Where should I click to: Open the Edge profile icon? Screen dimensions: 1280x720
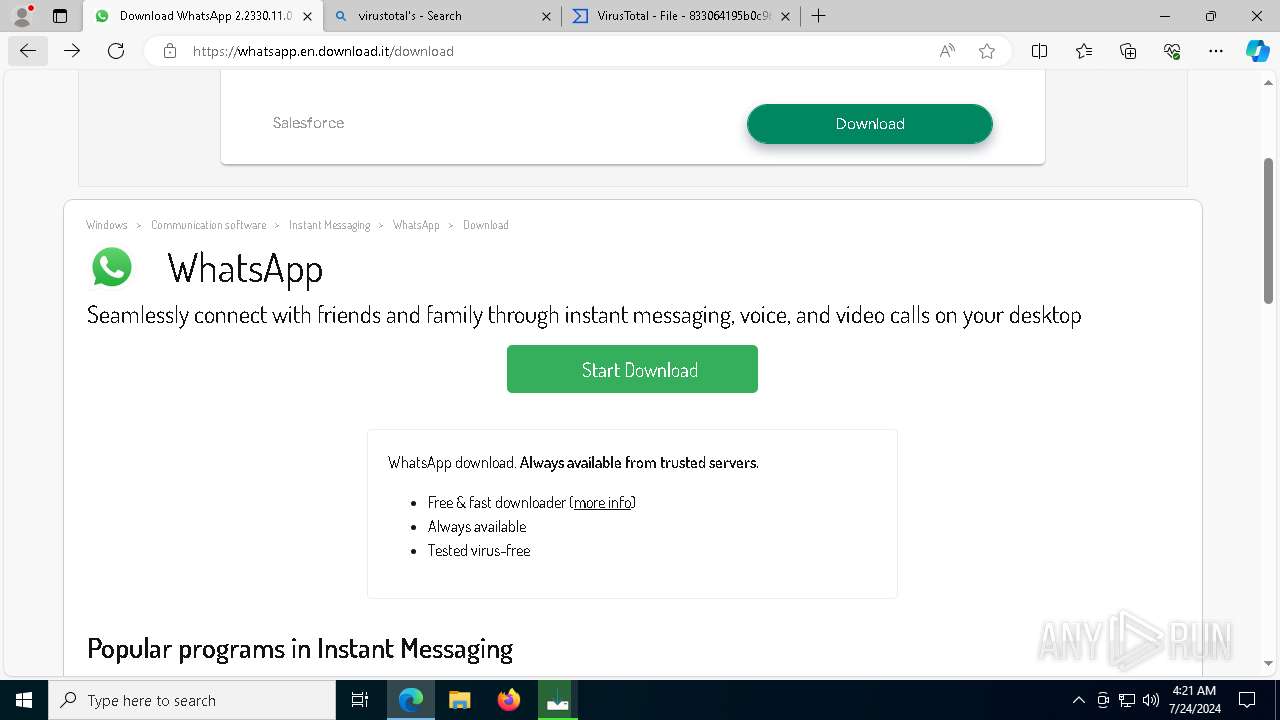(22, 16)
